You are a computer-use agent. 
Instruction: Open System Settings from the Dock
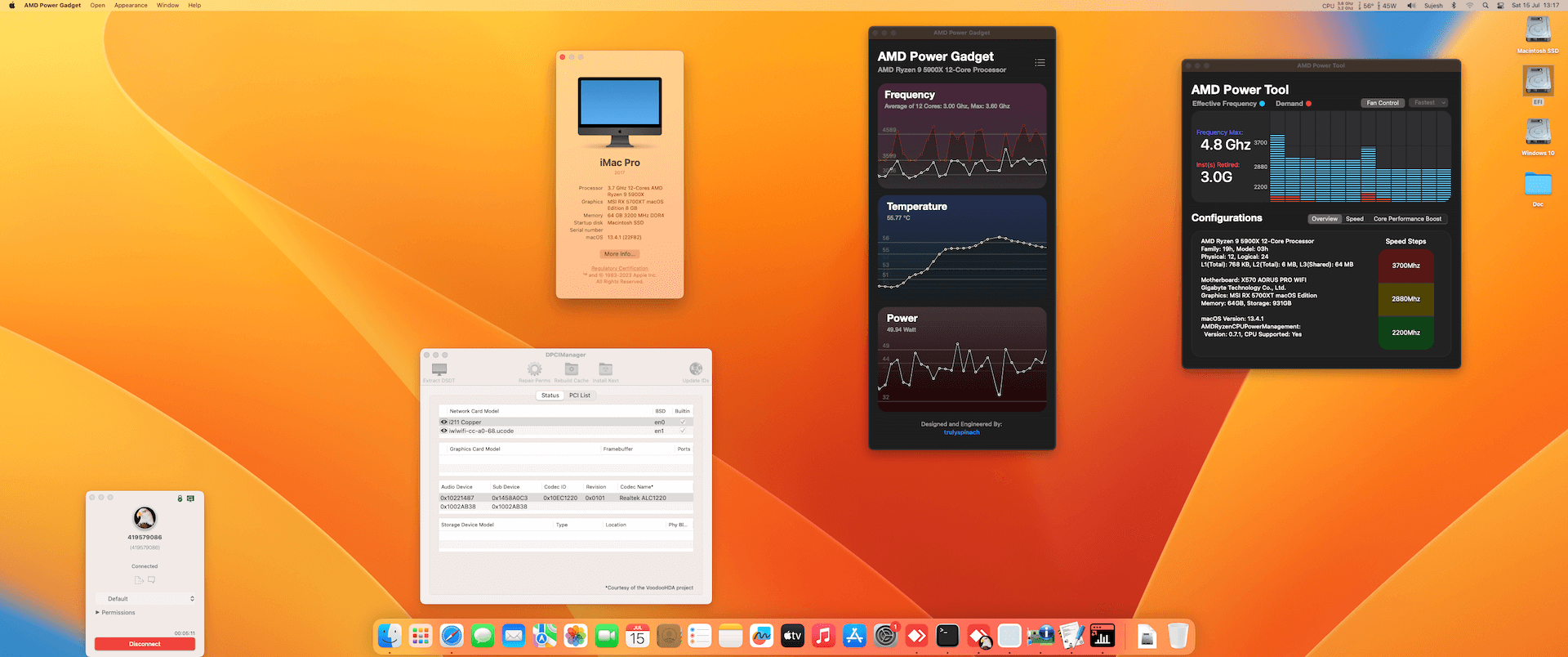pyautogui.click(x=886, y=636)
